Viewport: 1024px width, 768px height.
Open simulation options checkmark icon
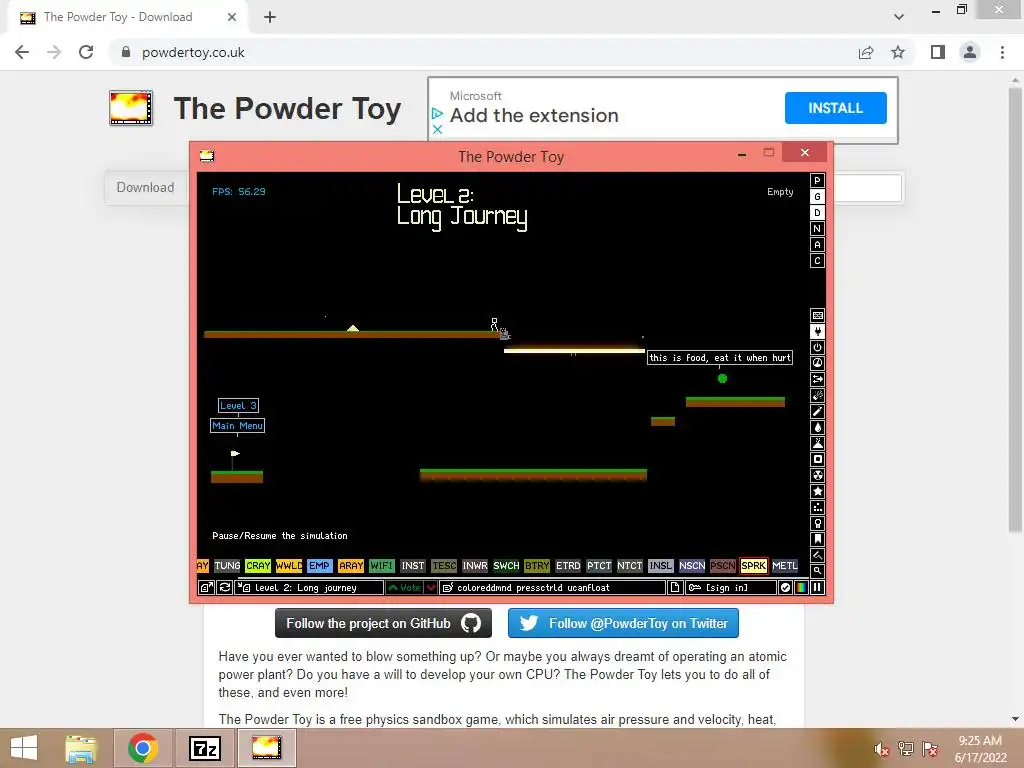pos(785,588)
